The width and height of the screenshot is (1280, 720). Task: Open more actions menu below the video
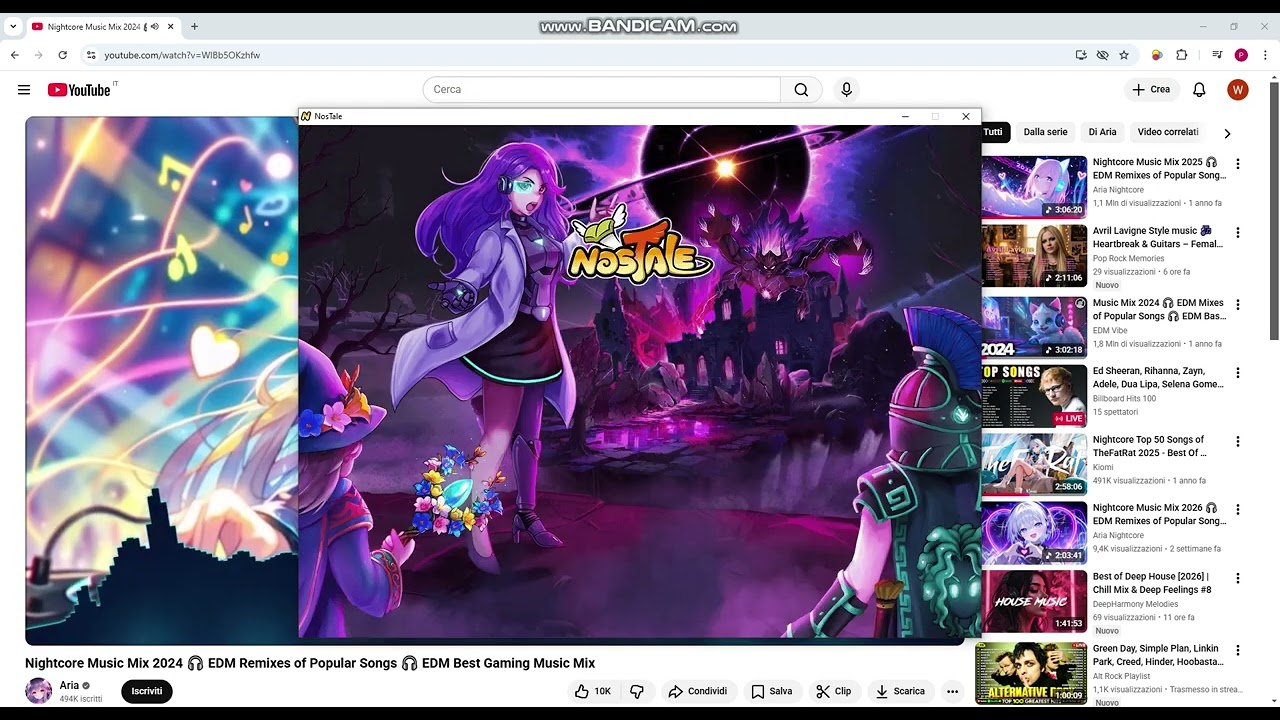point(953,691)
